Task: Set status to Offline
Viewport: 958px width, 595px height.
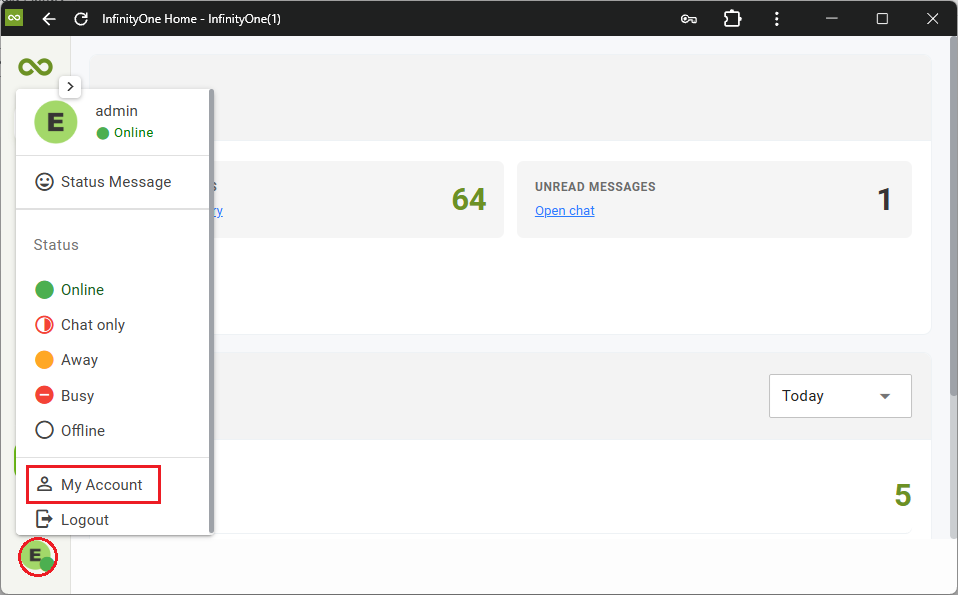Action: pos(70,431)
